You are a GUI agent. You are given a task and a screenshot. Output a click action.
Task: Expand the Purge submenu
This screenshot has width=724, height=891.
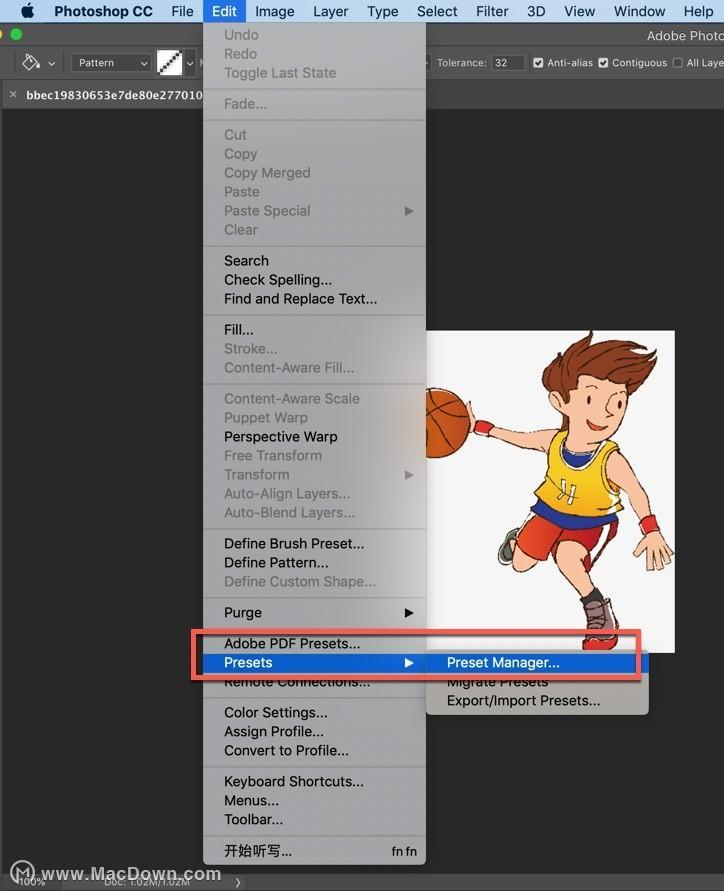(x=314, y=613)
